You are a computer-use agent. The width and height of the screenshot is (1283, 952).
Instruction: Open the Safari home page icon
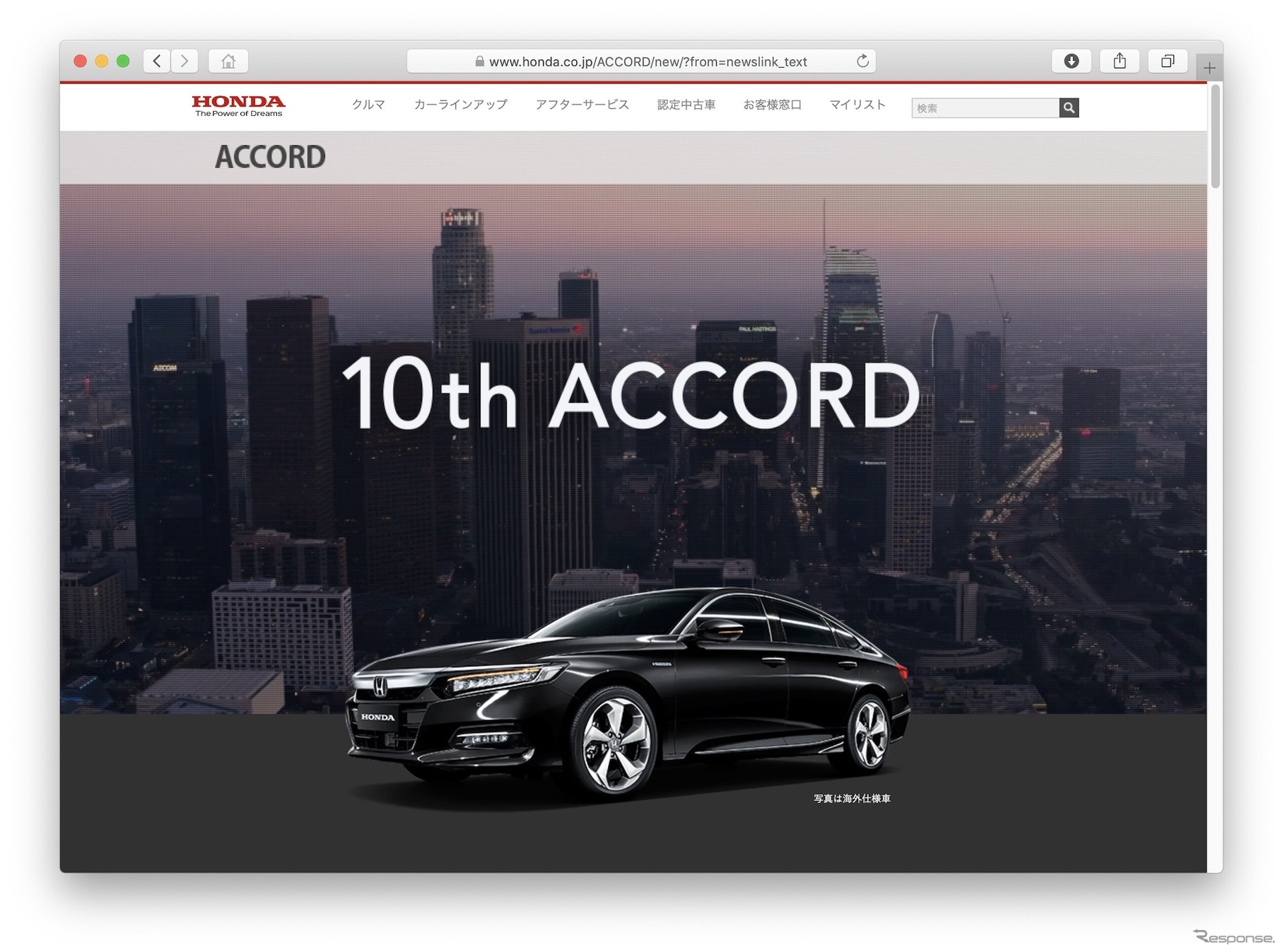click(228, 61)
